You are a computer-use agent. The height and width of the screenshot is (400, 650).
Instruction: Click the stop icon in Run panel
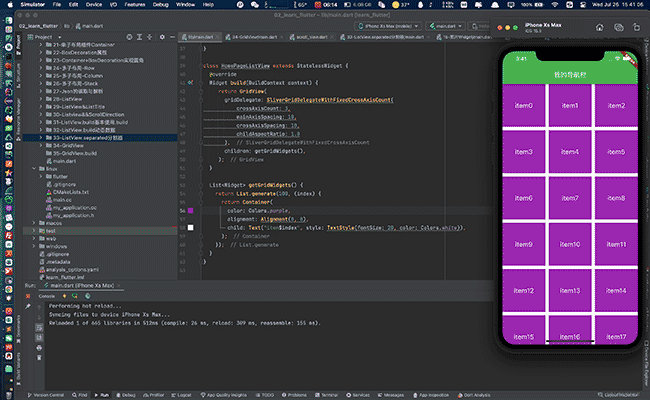[x=28, y=296]
